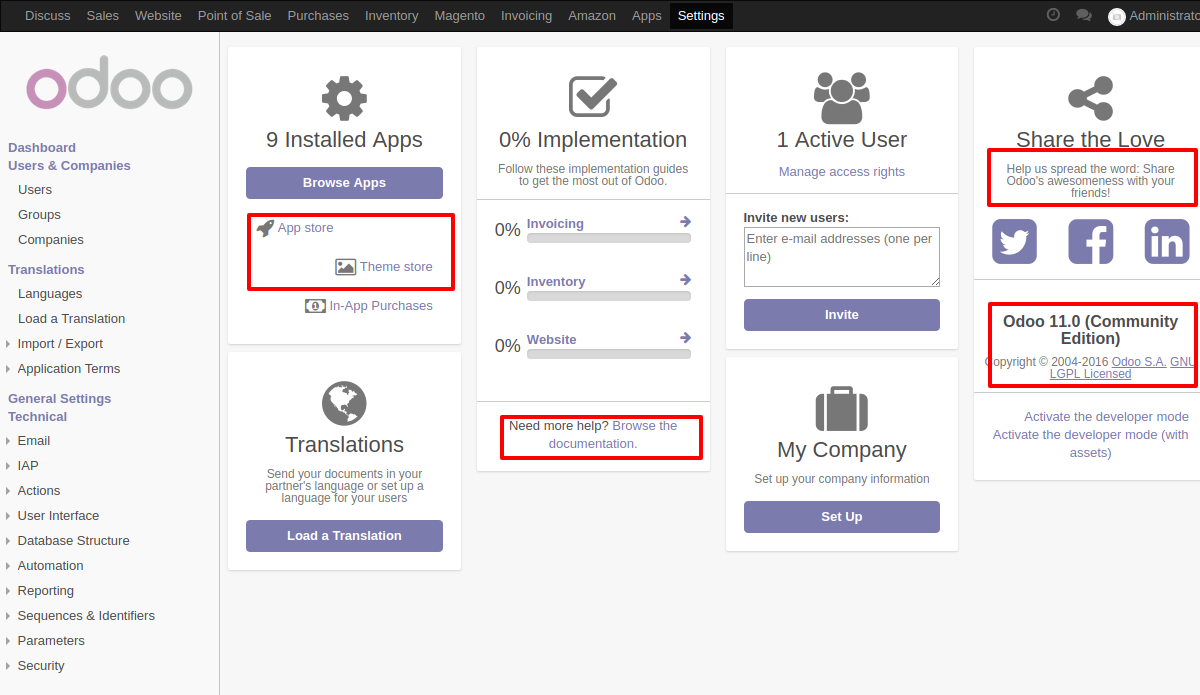Expand the User Interface menu
Viewport: 1200px width, 695px height.
[58, 516]
